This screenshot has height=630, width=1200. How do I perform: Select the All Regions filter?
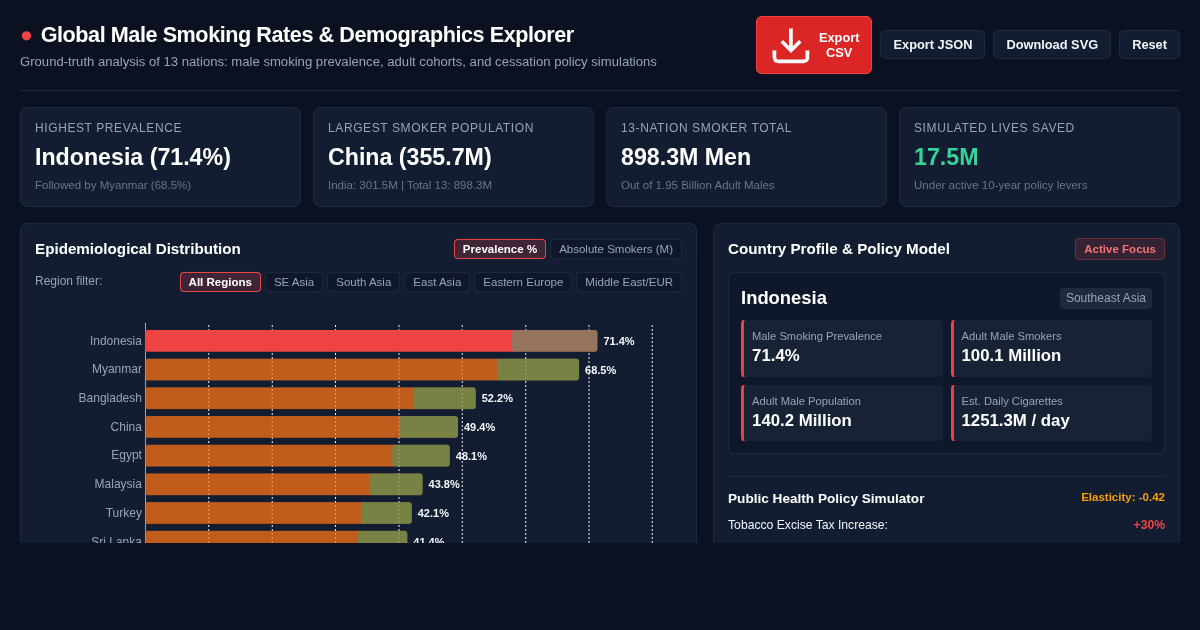(x=220, y=282)
